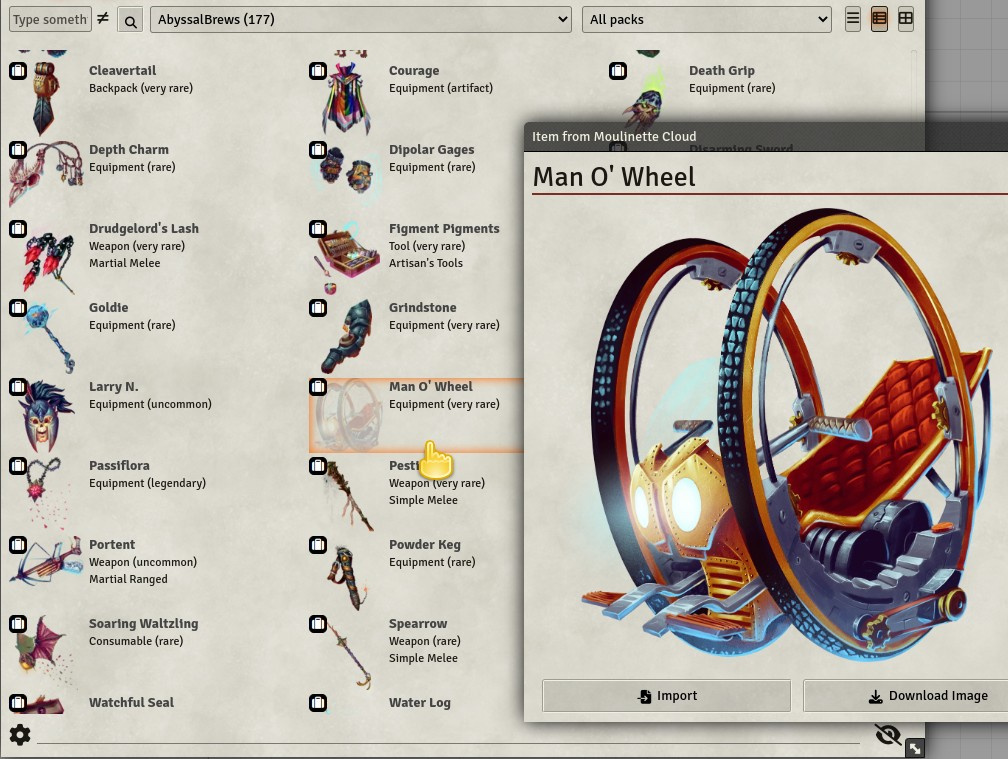Open the AbyssalBrews creator dropdown
Image resolution: width=1008 pixels, height=759 pixels.
(x=361, y=19)
